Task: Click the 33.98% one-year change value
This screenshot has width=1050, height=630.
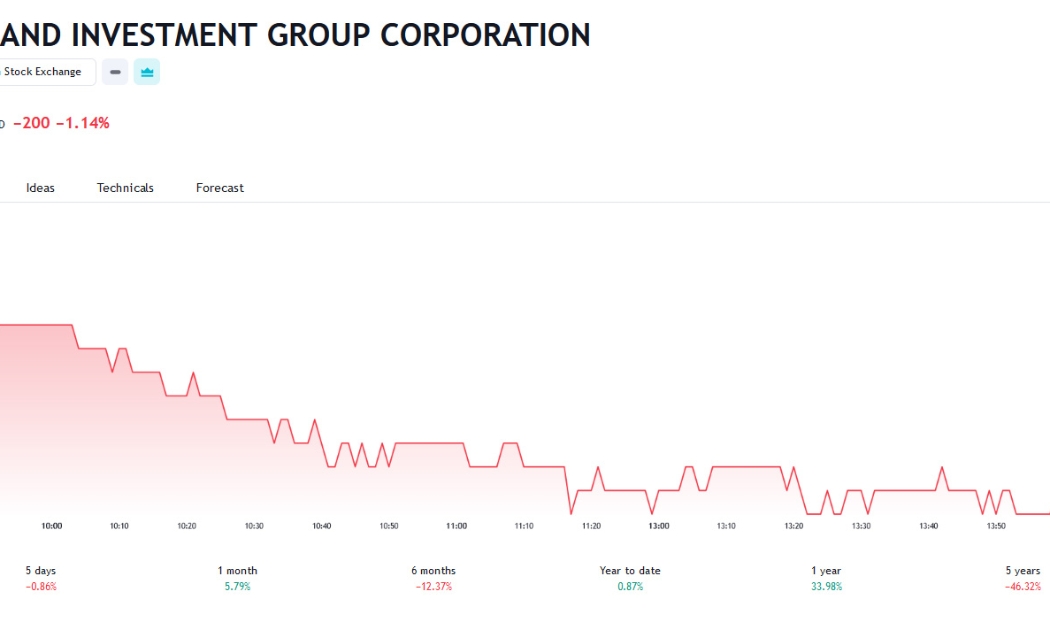Action: point(826,586)
